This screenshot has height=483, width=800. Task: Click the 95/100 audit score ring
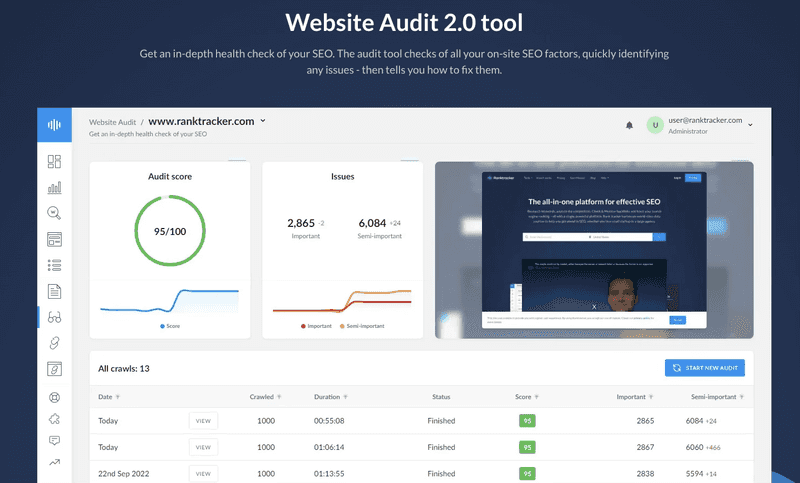(x=170, y=231)
